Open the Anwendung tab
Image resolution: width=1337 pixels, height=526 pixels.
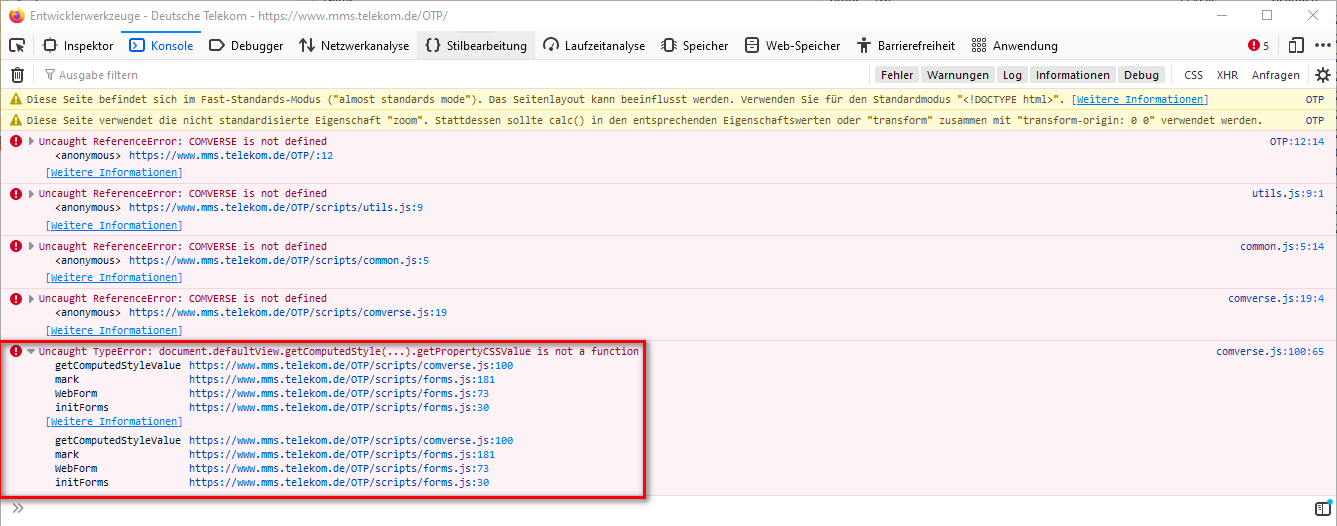pyautogui.click(x=1014, y=45)
